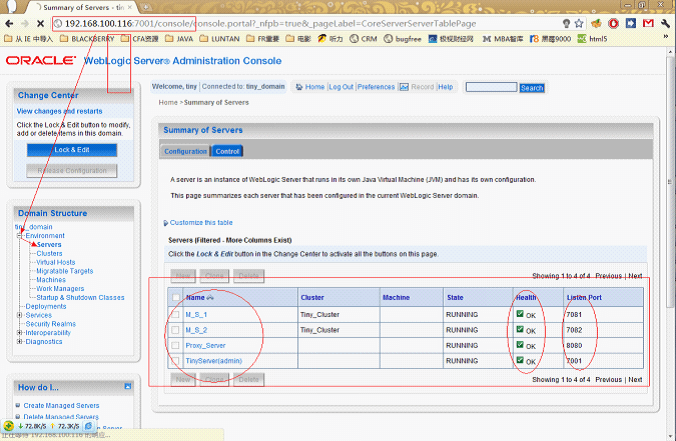The image size is (676, 441).
Task: Open the BLACKBERRY bookmarks folder
Action: pyautogui.click(x=87, y=39)
